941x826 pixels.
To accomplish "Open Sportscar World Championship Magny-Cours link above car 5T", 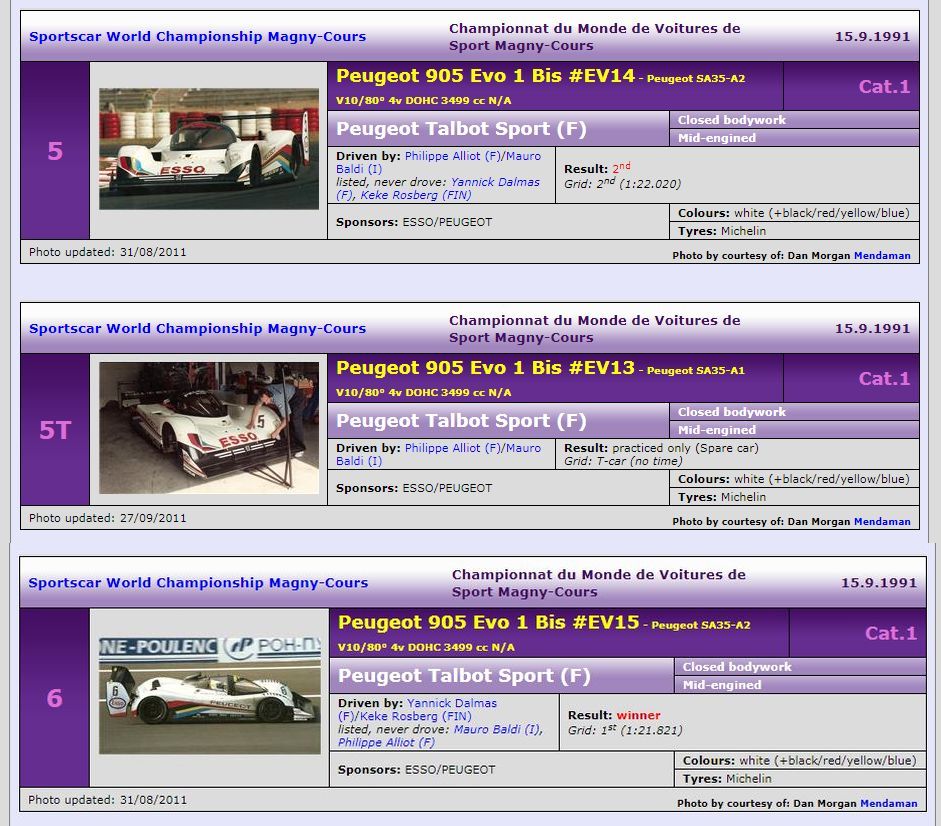I will 197,328.
